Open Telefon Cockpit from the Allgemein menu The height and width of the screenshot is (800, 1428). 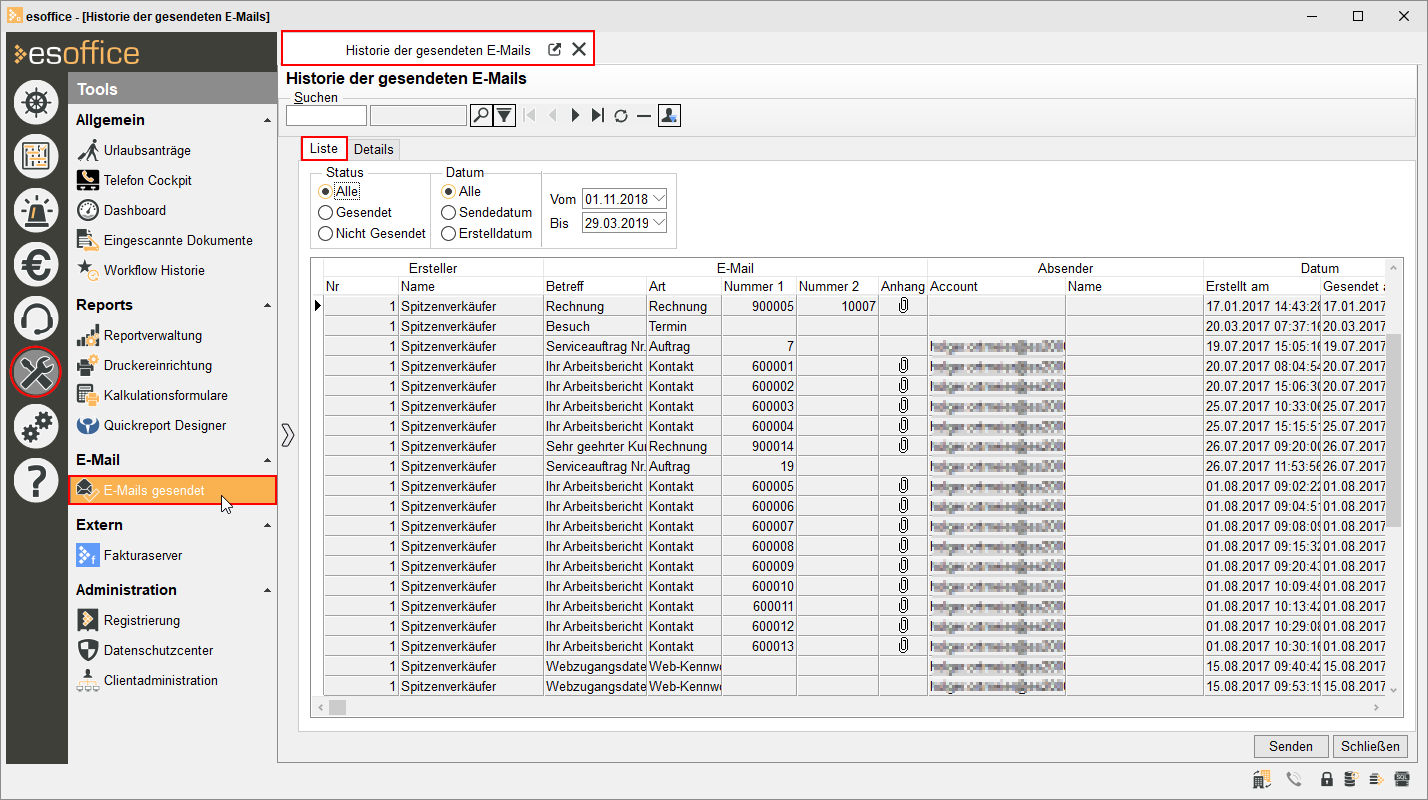[x=147, y=180]
